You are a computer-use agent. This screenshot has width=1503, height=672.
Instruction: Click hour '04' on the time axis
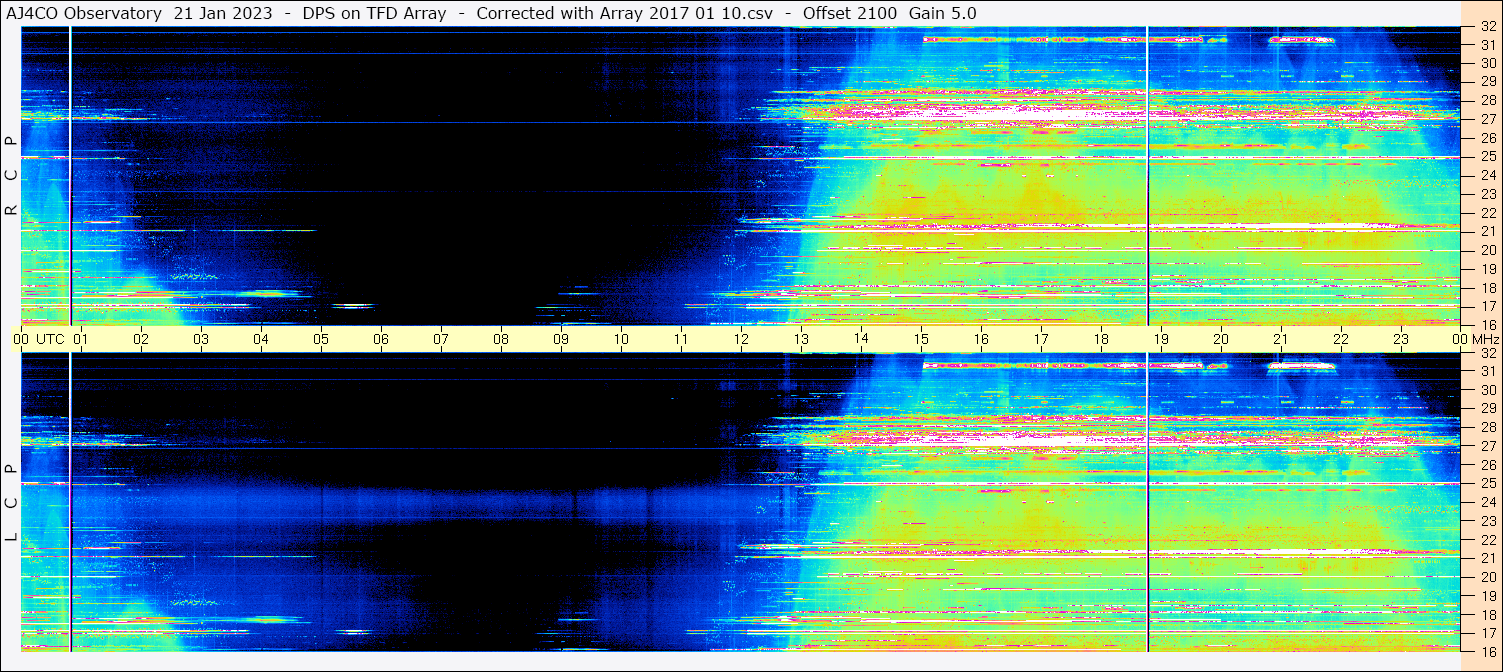(261, 339)
